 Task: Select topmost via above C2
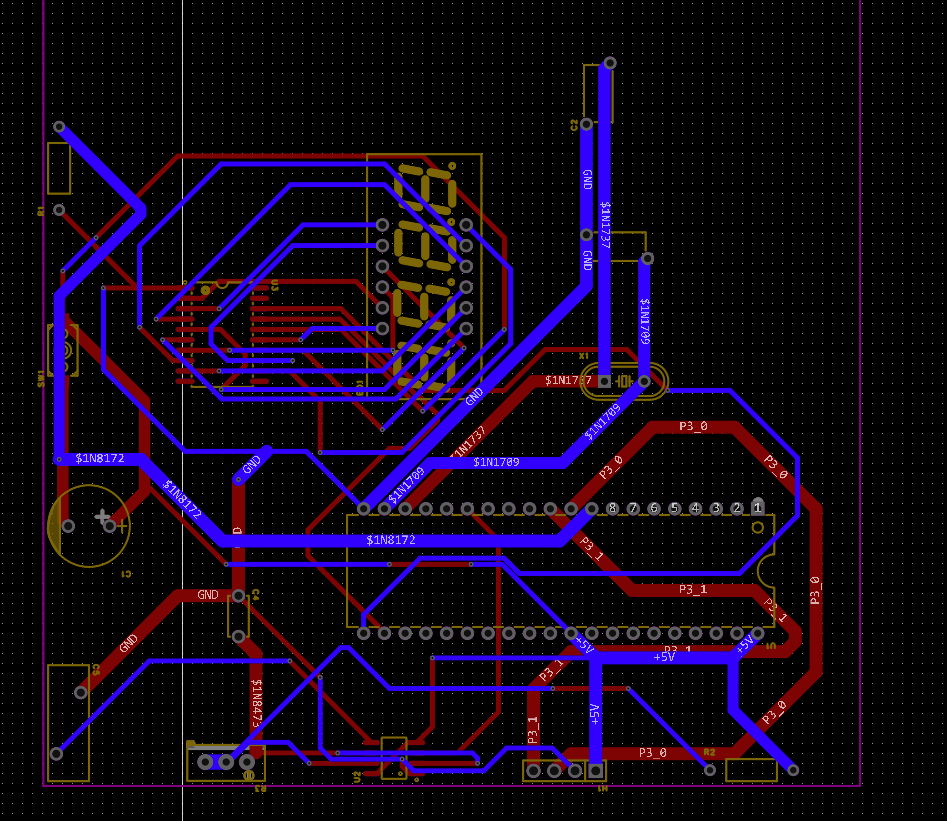pyautogui.click(x=610, y=63)
